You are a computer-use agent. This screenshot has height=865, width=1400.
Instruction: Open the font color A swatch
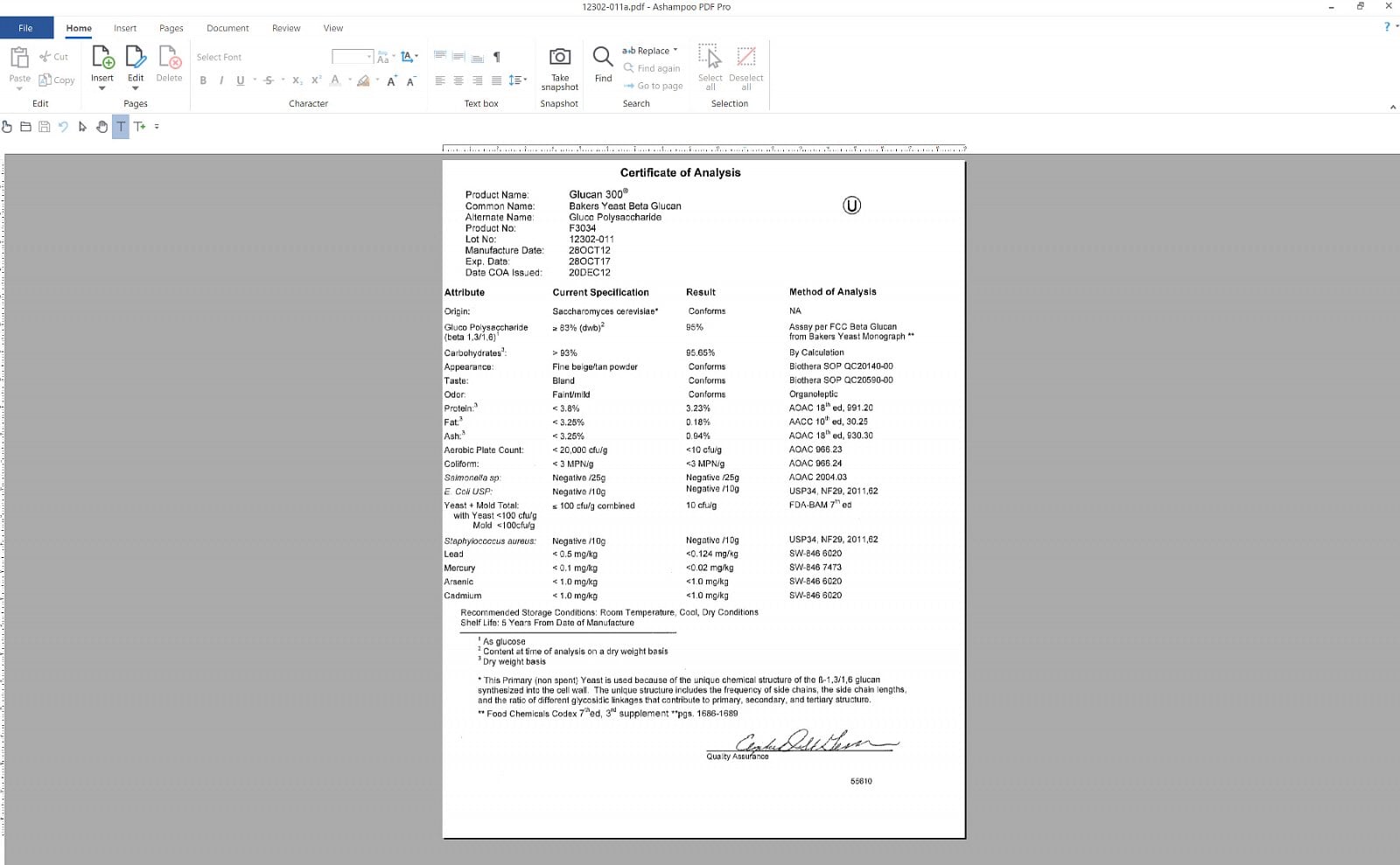[x=335, y=80]
